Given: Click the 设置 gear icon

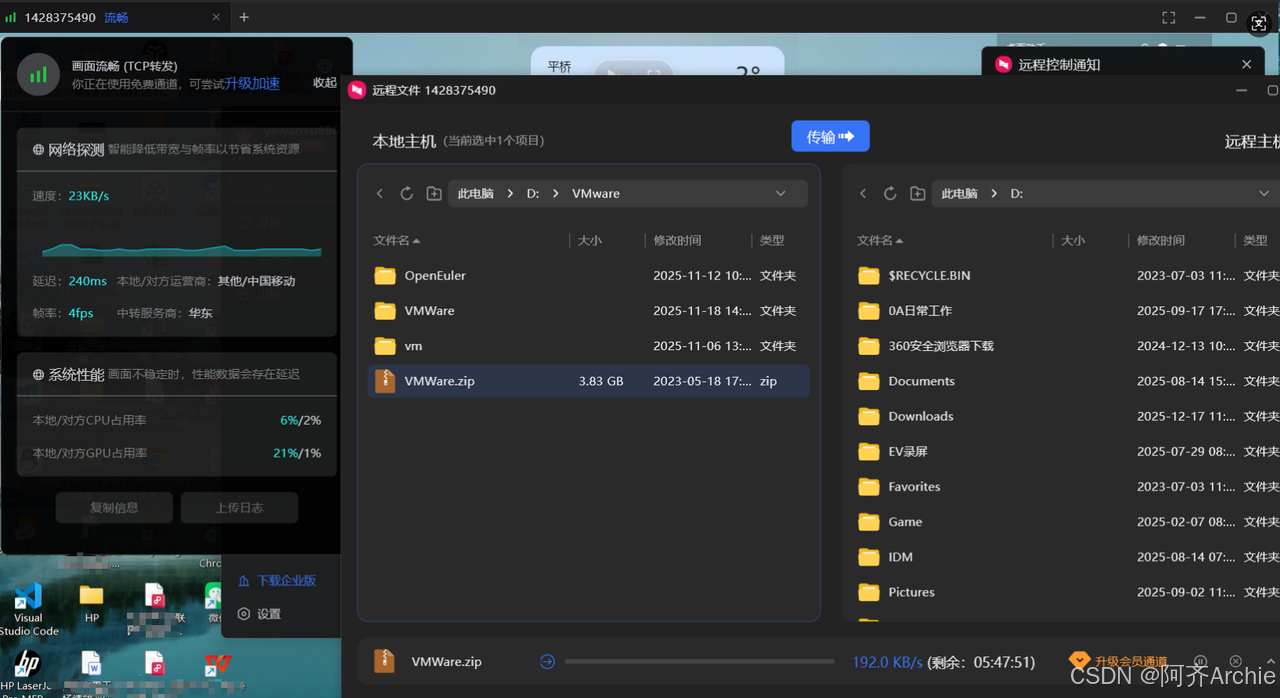Looking at the screenshot, I should (244, 614).
